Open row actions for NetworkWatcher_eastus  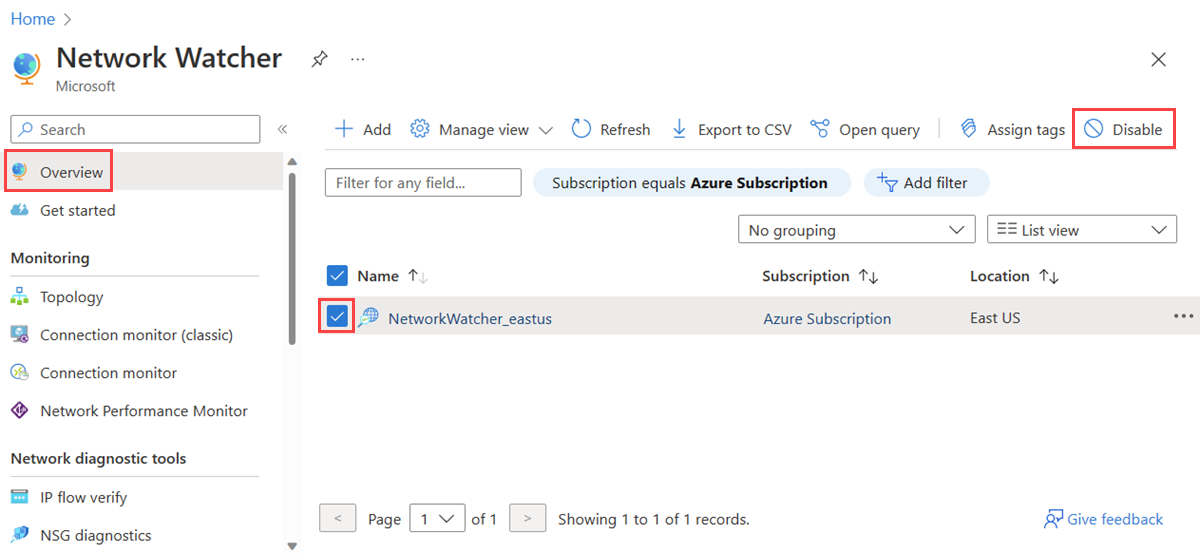click(1184, 316)
